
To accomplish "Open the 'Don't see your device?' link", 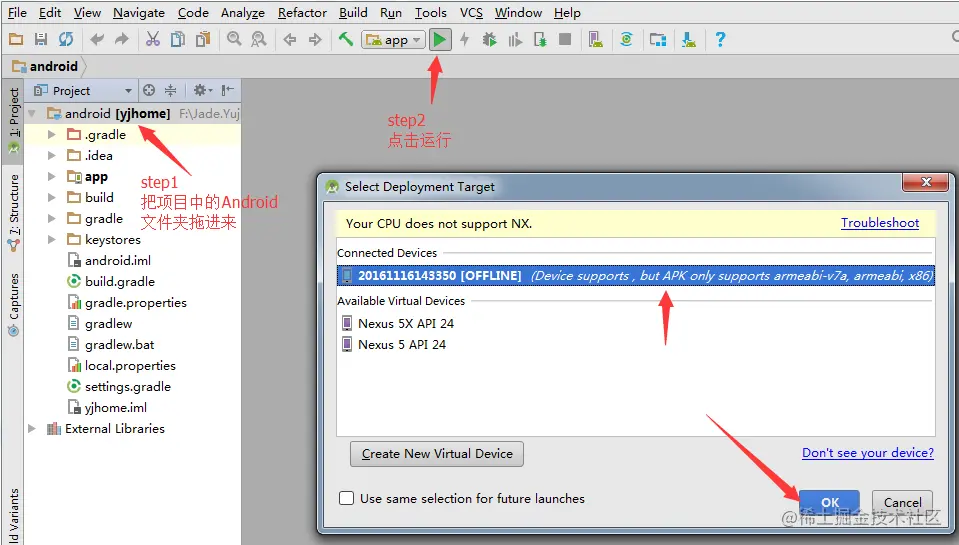I will pyautogui.click(x=868, y=453).
